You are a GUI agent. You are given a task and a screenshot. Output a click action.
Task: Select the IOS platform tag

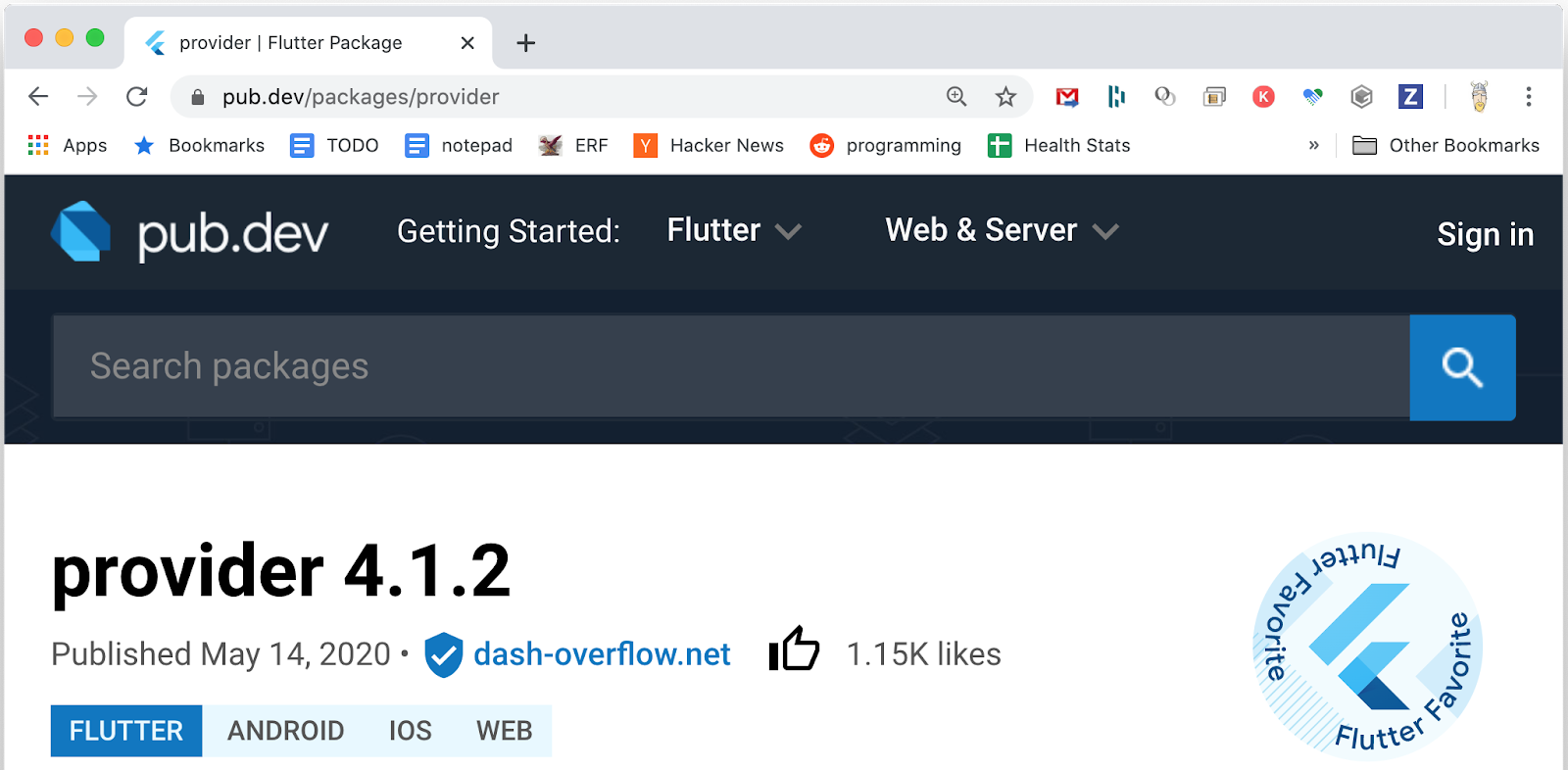410,731
